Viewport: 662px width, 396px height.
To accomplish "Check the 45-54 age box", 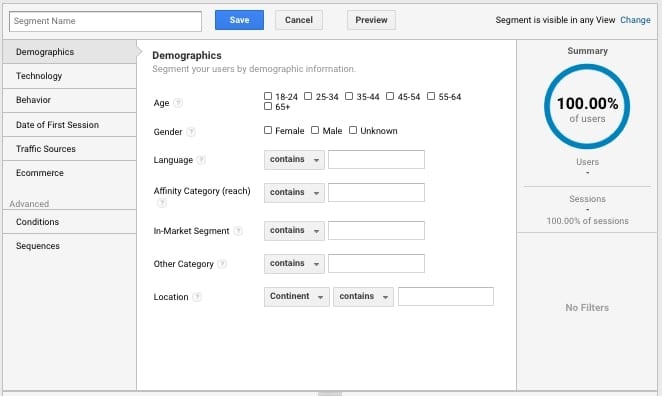I will [390, 96].
